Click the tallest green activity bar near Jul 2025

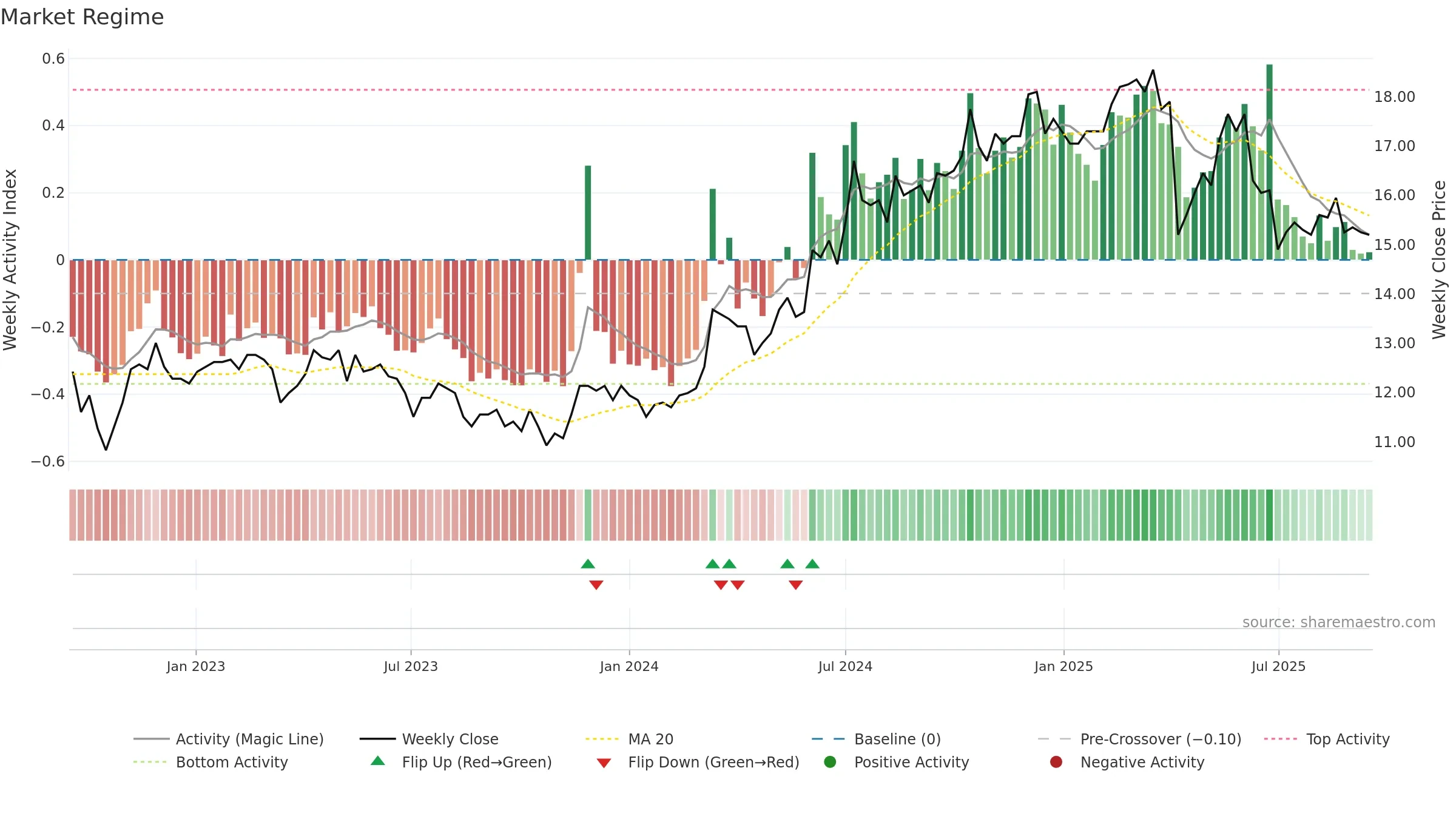pos(1269,162)
